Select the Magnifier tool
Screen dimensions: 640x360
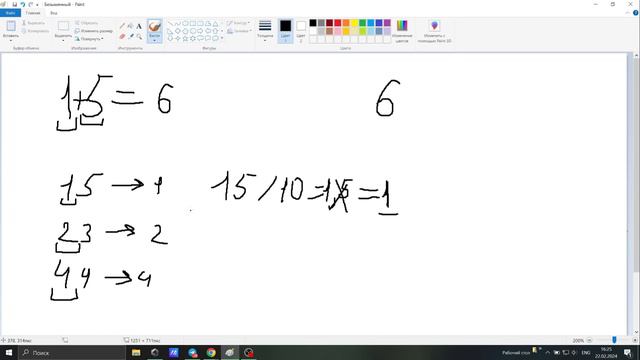pos(139,36)
